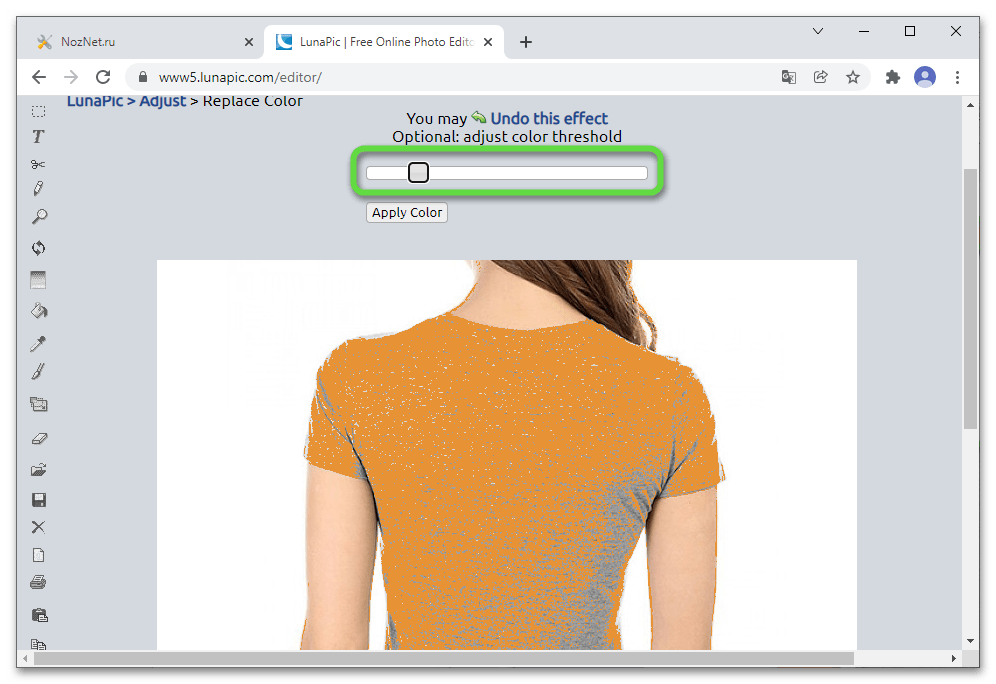Screen dimensions: 996x684
Task: Click the vertical scrollbar down arrow
Action: 970,641
